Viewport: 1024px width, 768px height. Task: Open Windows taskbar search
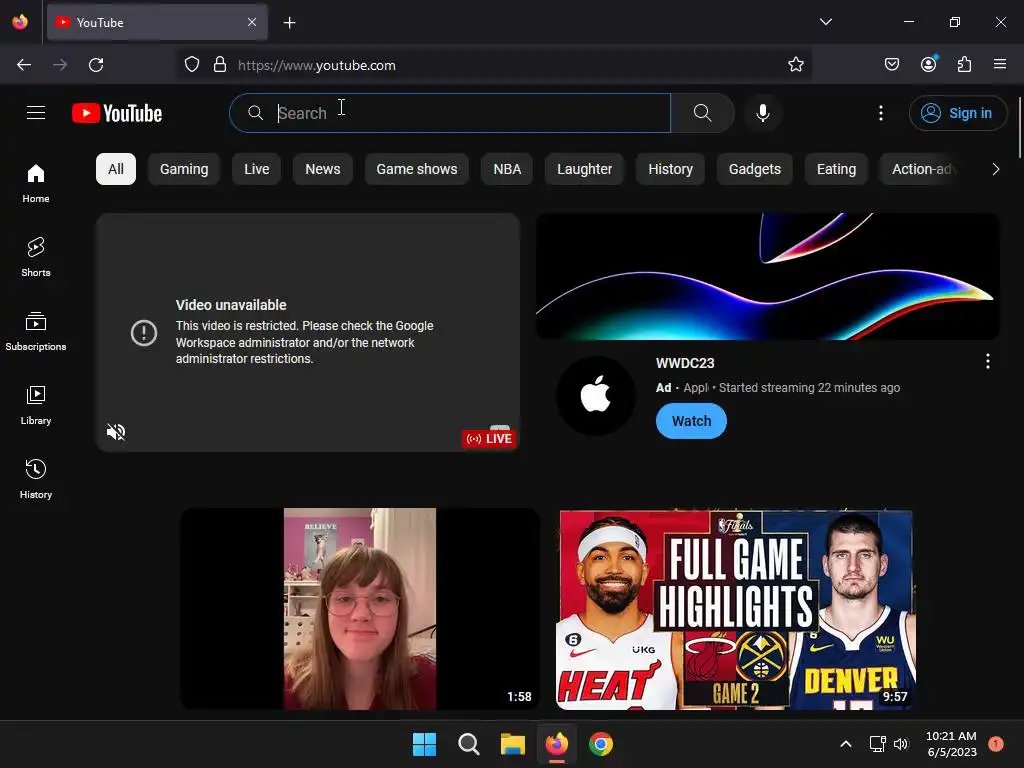468,744
